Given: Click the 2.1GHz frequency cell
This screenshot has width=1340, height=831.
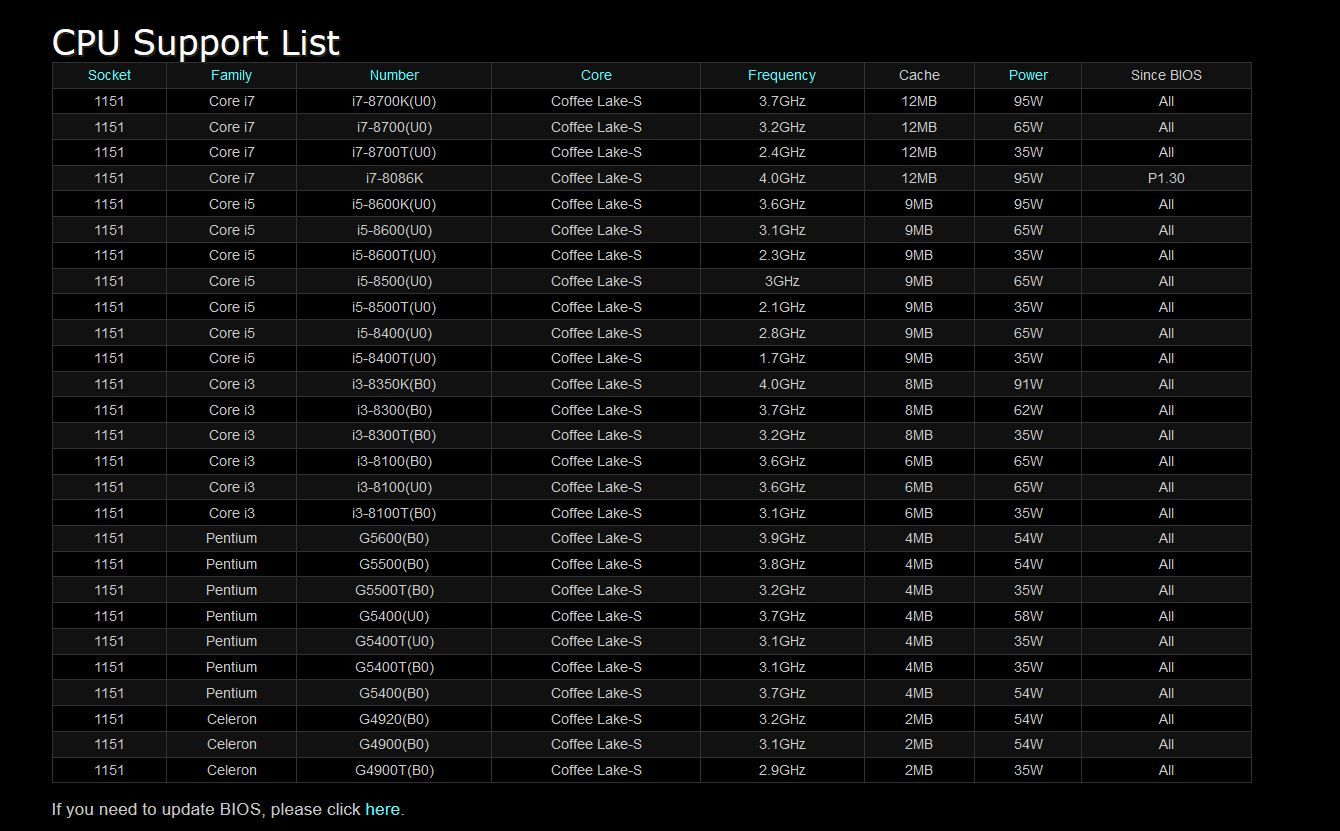Looking at the screenshot, I should pyautogui.click(x=782, y=307).
